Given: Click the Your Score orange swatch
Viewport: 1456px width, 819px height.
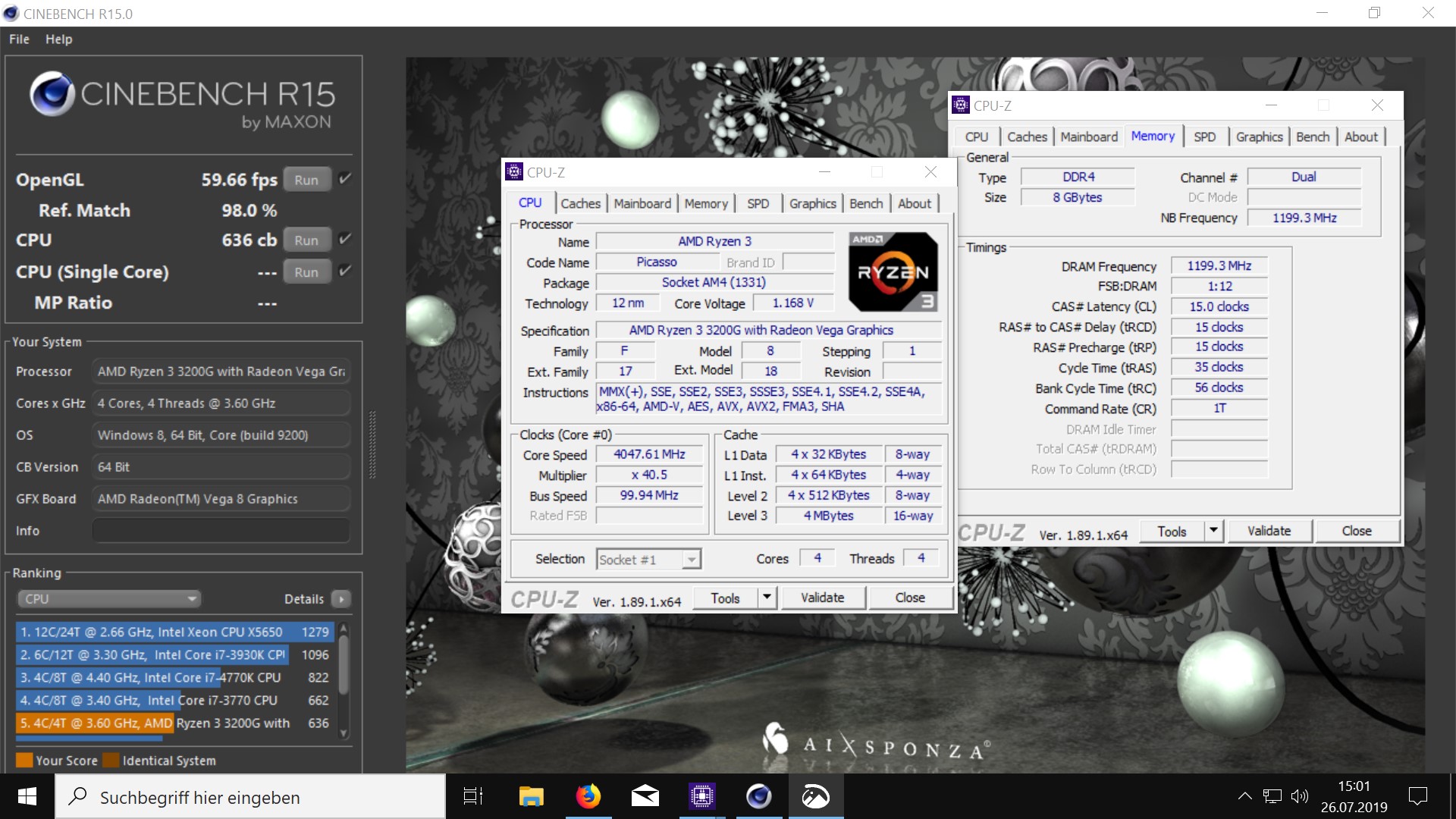Looking at the screenshot, I should pos(24,760).
